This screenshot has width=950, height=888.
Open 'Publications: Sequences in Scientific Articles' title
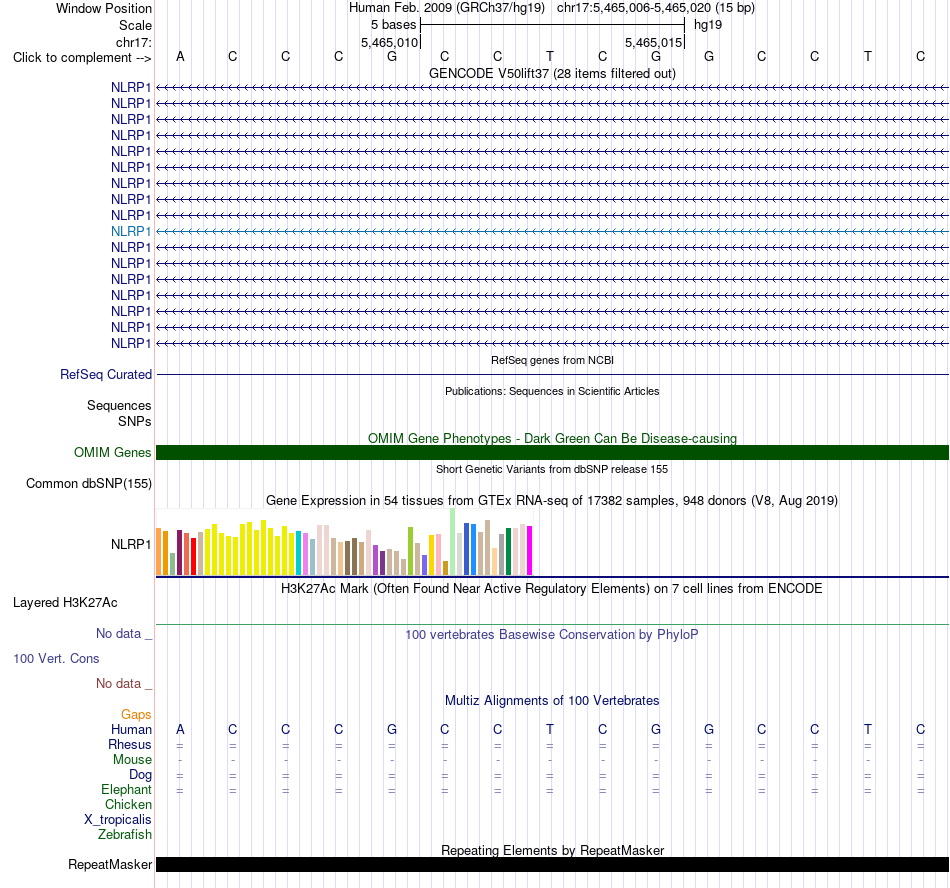pyautogui.click(x=552, y=391)
